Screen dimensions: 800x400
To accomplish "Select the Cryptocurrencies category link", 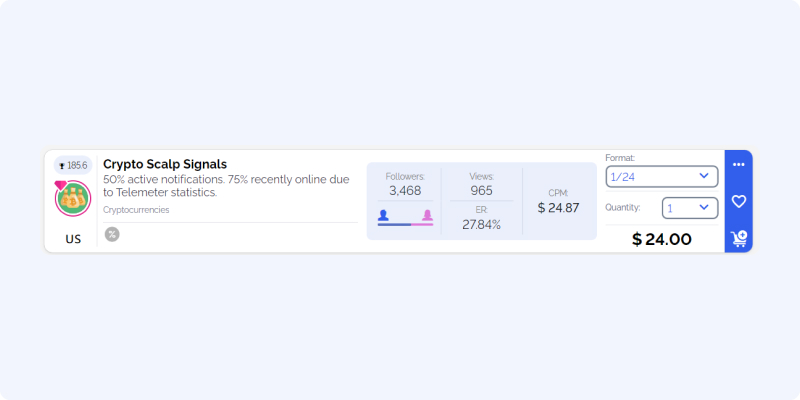I will click(136, 210).
